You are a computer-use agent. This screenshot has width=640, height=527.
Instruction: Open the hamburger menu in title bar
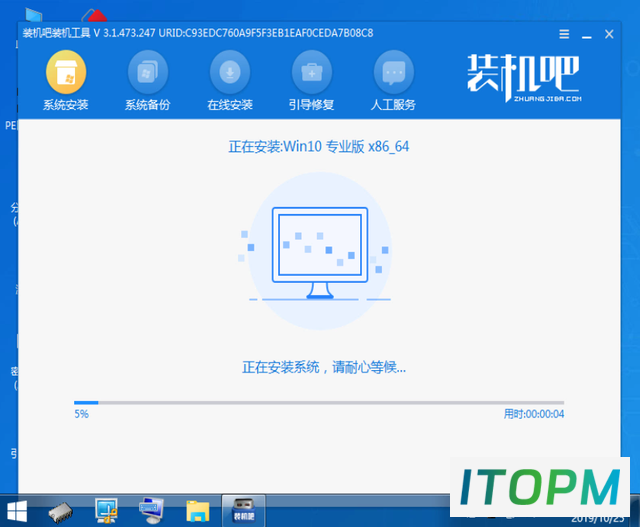[x=564, y=34]
